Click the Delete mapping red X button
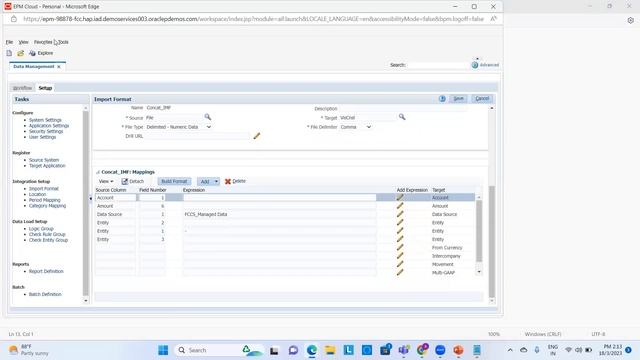640x360 pixels. coord(235,181)
